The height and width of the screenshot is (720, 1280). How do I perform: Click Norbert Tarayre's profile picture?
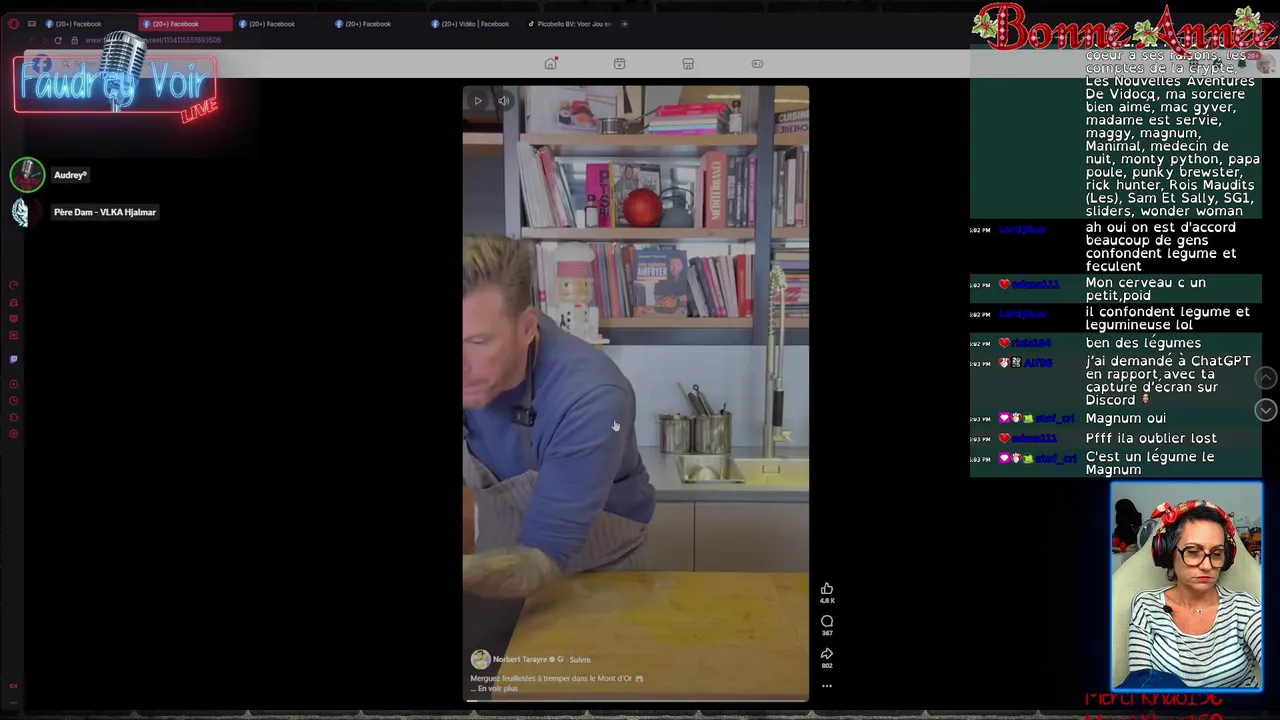480,659
